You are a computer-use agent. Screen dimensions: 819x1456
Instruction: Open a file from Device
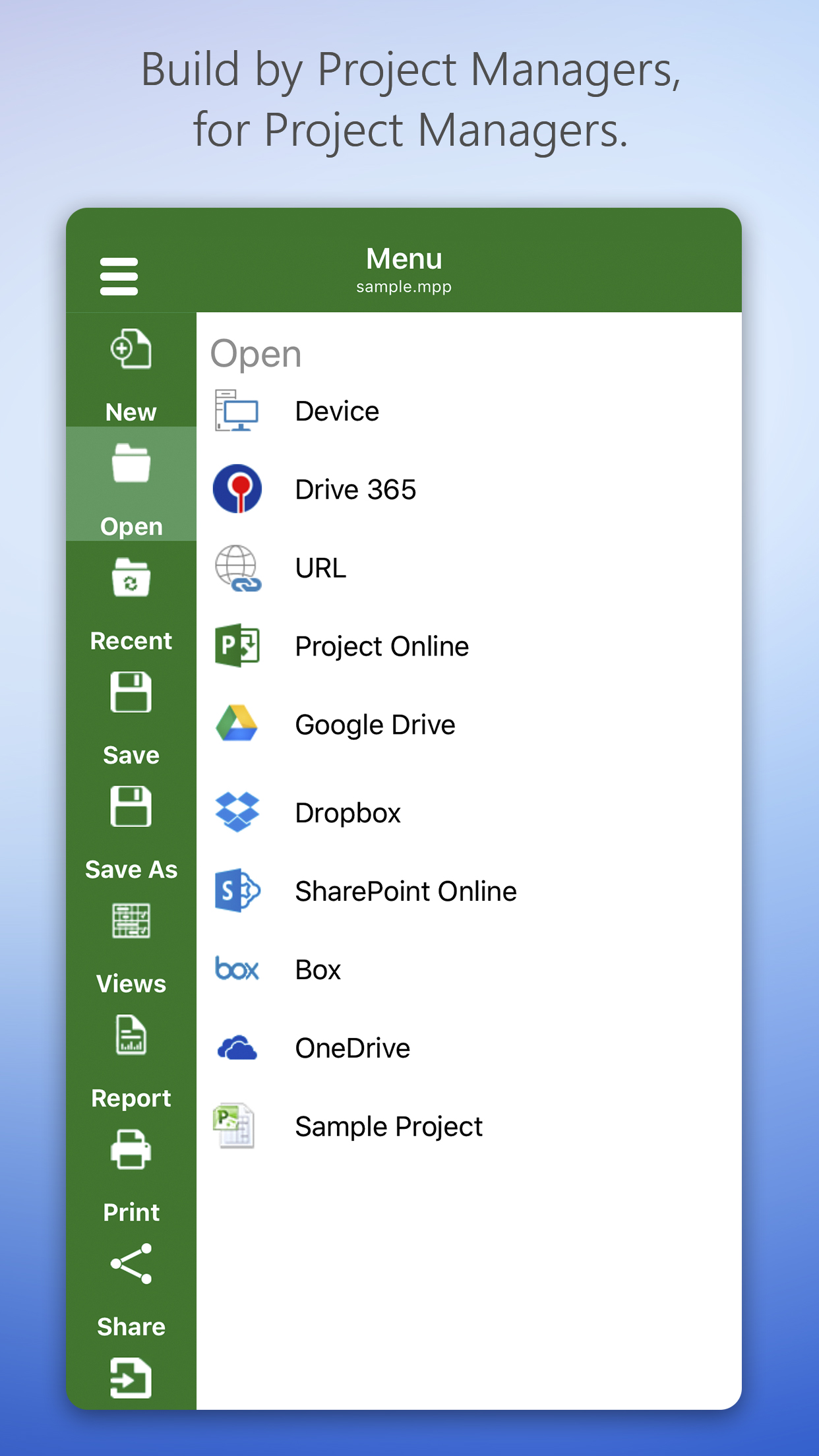(336, 411)
